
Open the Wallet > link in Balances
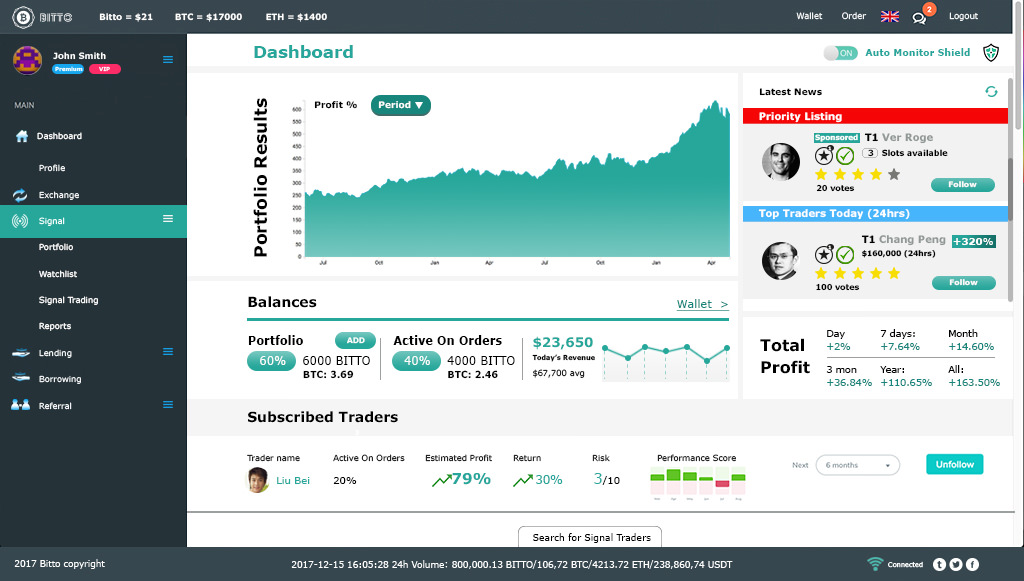tap(702, 304)
